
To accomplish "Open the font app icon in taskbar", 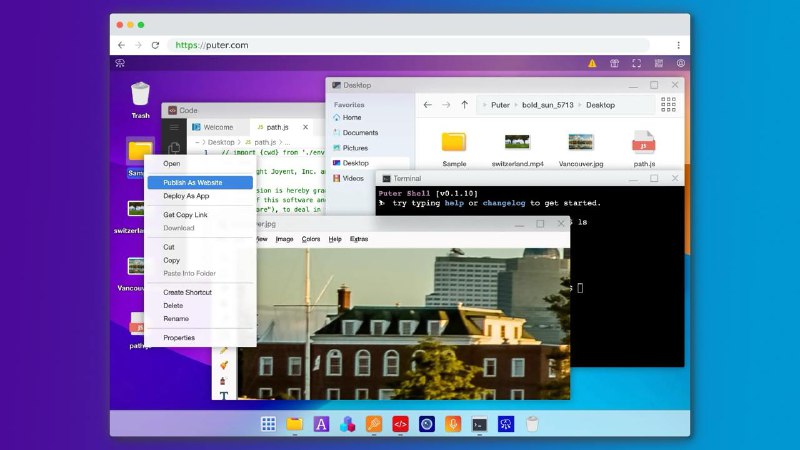I will tap(321, 424).
